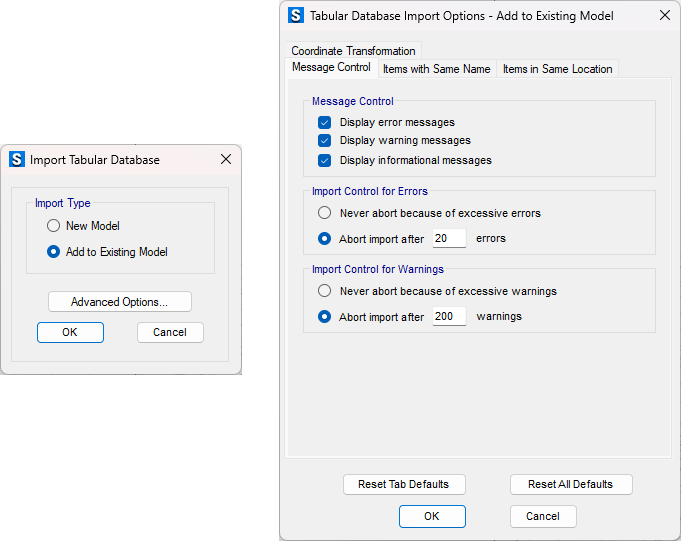Image resolution: width=681 pixels, height=541 pixels.
Task: Switch to Items in Same Location tab
Action: coord(557,69)
